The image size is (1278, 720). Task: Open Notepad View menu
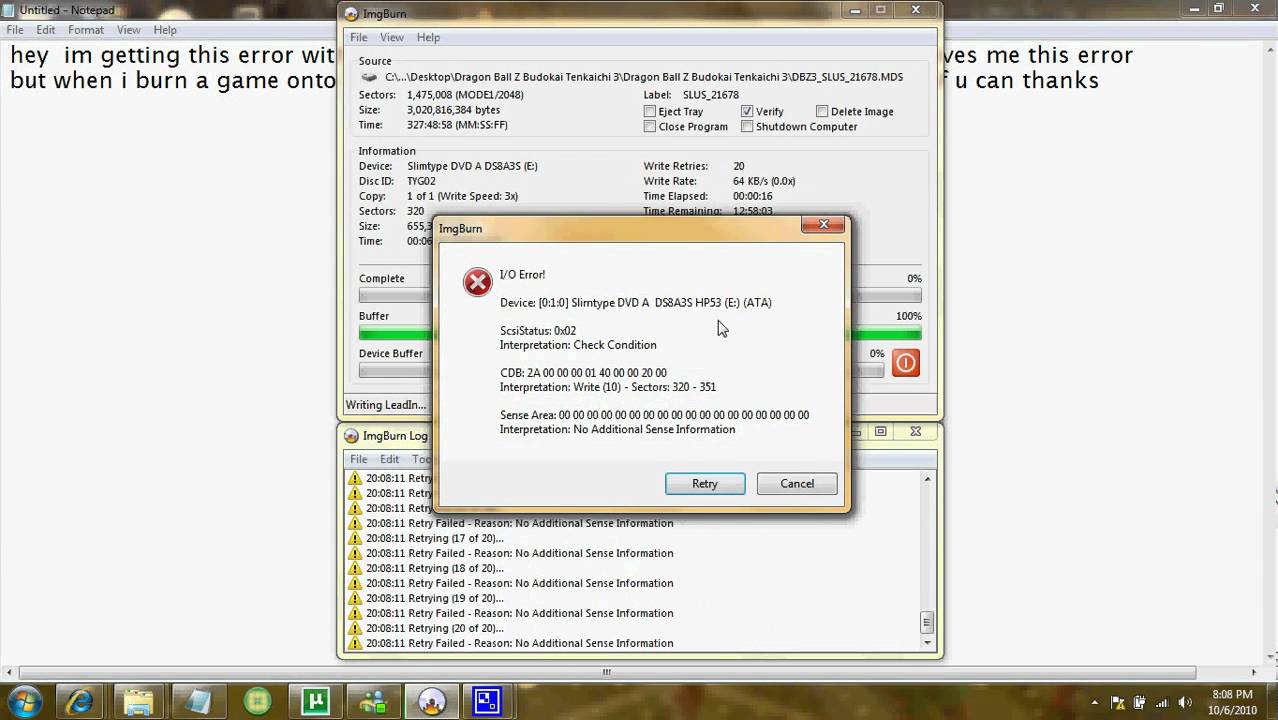click(128, 30)
